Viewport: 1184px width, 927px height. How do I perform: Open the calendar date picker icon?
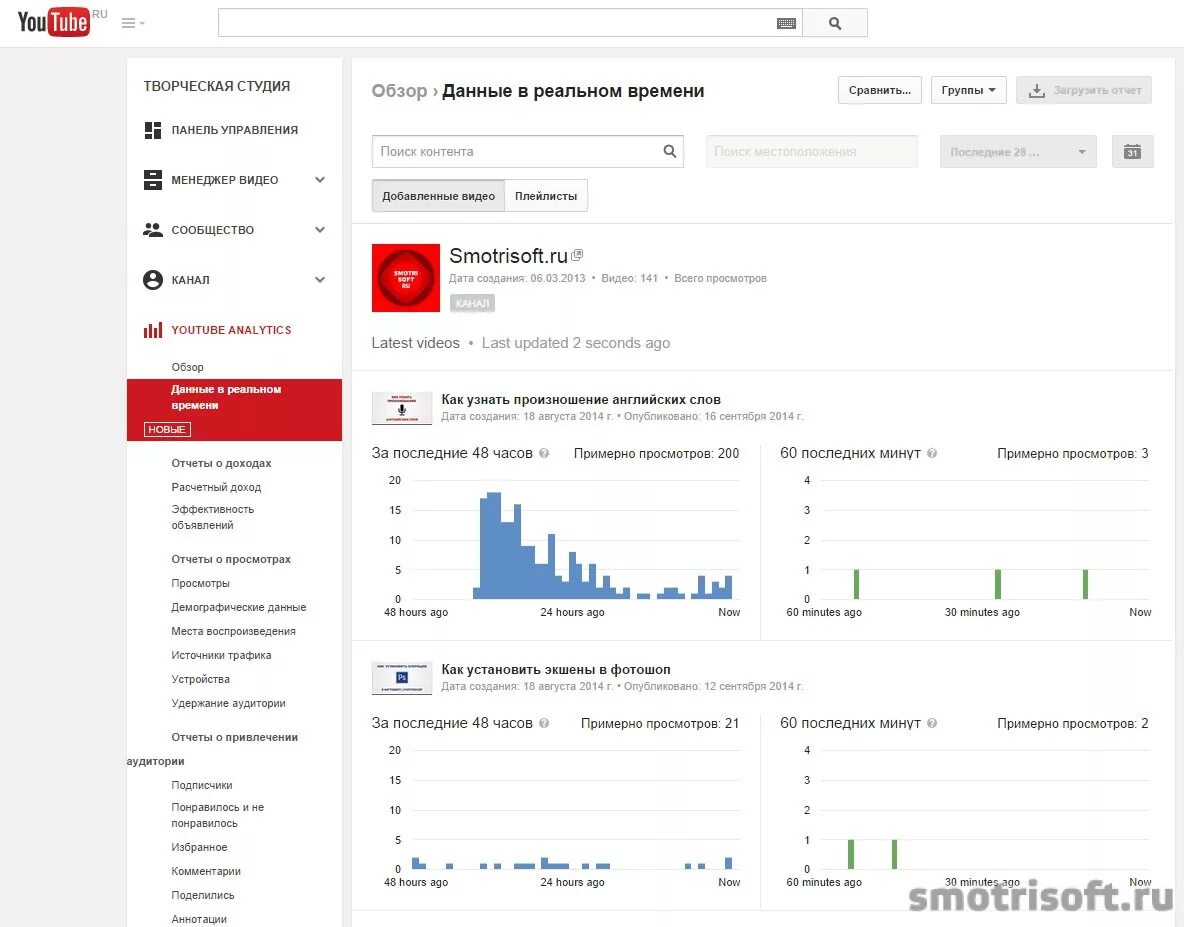1132,152
